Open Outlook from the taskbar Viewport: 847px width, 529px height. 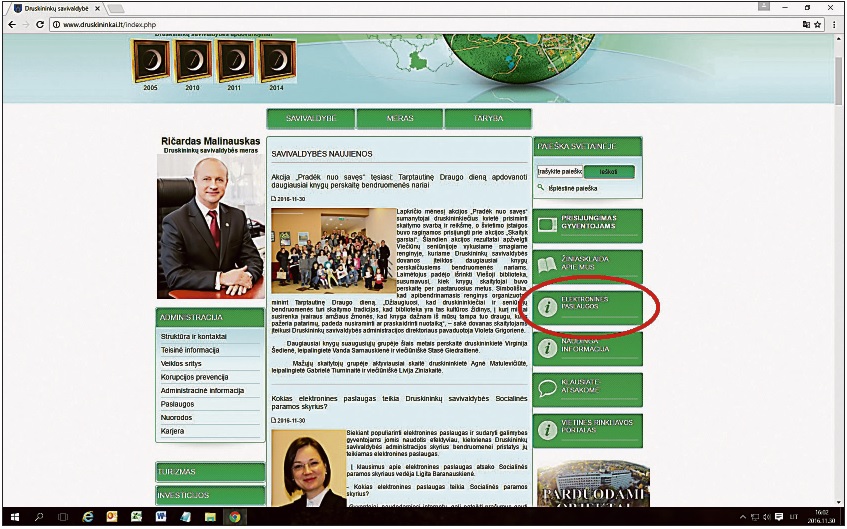click(112, 517)
